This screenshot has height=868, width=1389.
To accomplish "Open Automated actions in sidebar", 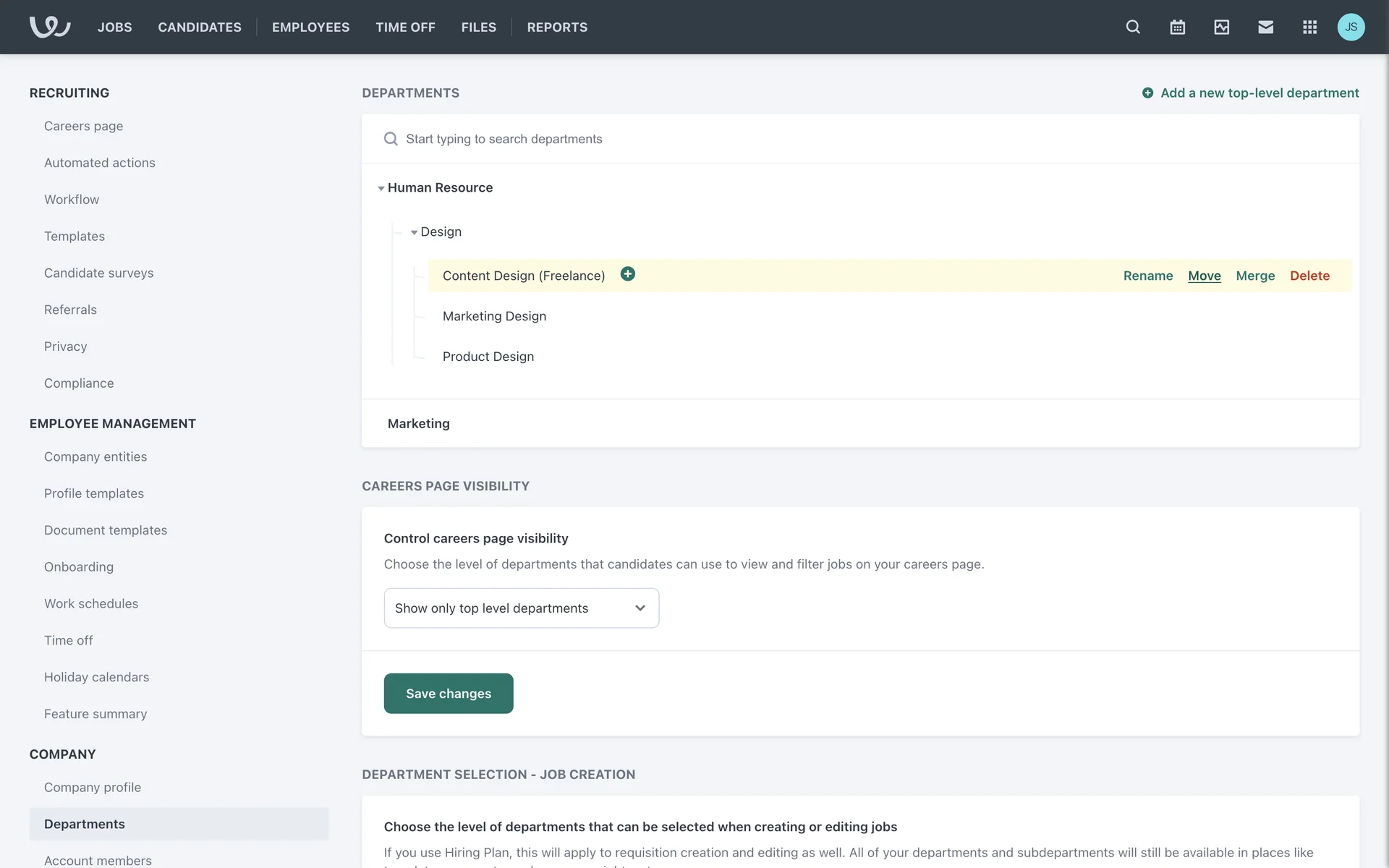I will [99, 163].
